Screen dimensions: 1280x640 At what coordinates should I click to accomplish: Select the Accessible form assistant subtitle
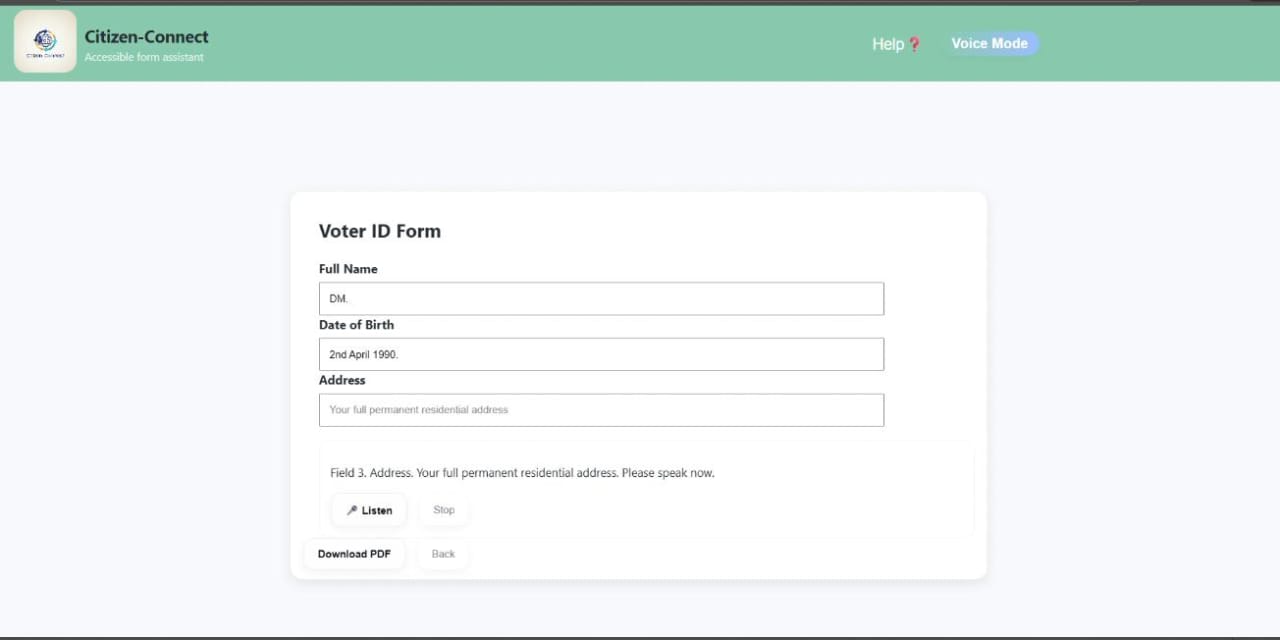pos(144,57)
